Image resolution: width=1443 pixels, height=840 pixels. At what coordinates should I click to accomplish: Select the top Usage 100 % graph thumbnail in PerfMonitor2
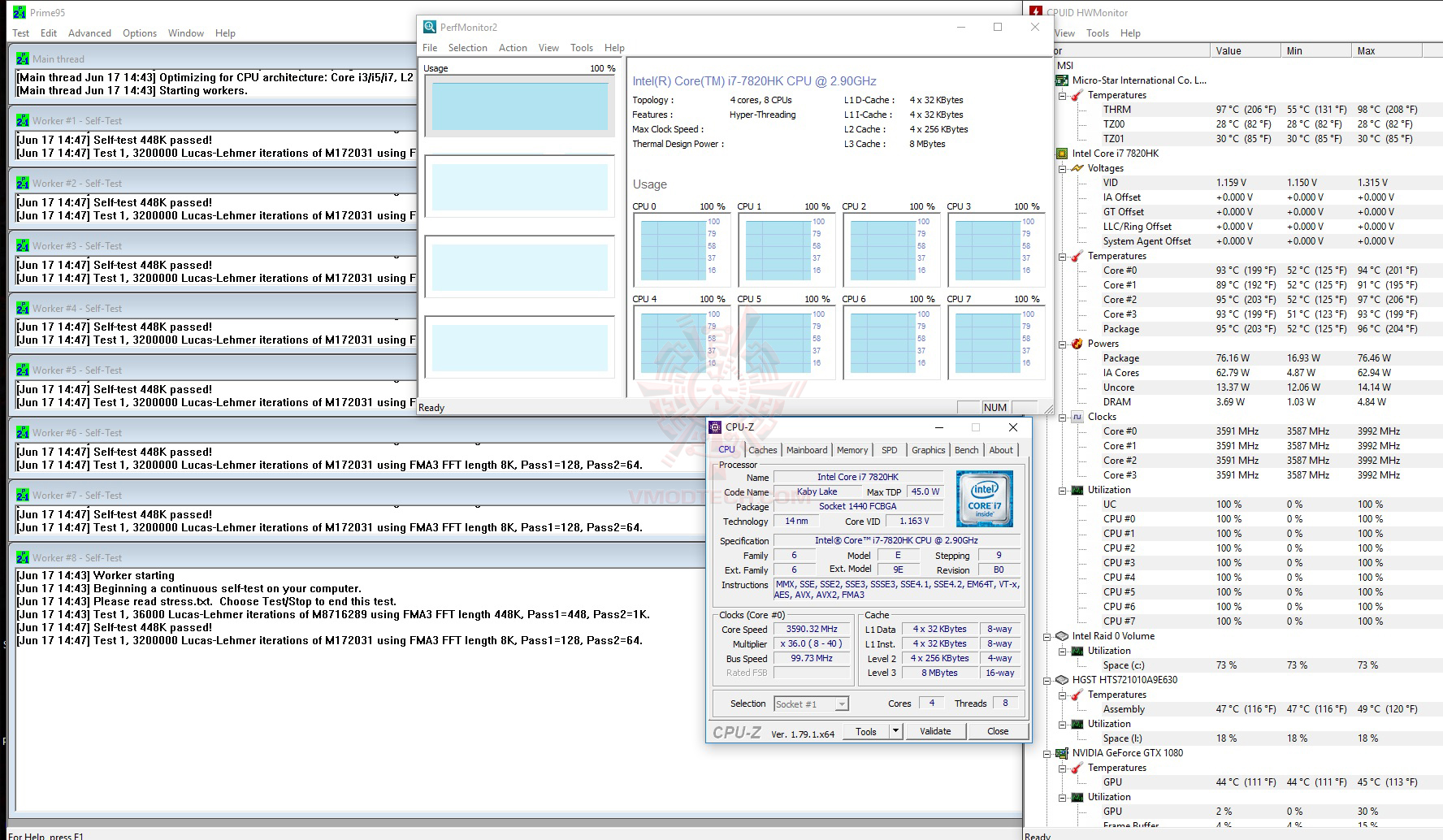pyautogui.click(x=520, y=106)
